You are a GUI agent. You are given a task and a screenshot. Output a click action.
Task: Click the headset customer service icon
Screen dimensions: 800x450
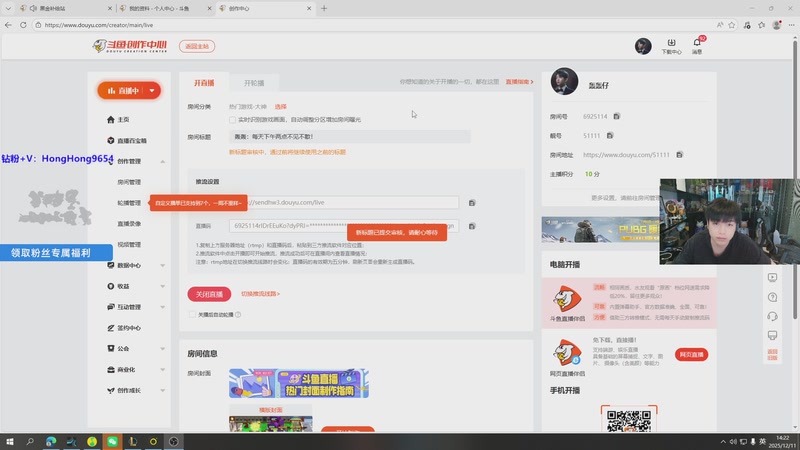(x=772, y=316)
